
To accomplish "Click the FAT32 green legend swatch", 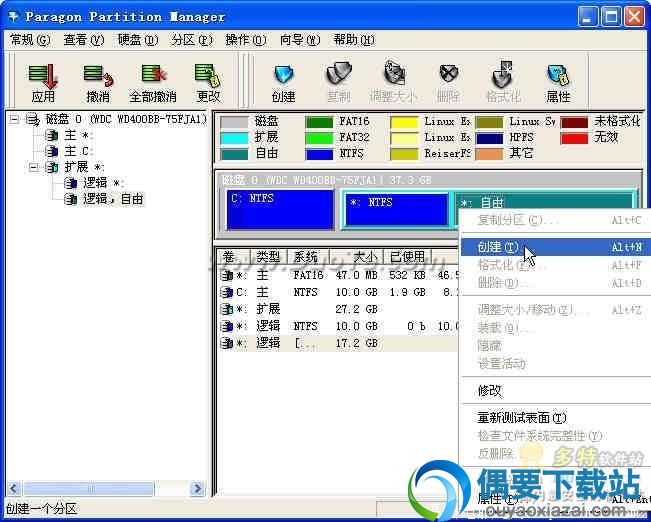I will [319, 137].
